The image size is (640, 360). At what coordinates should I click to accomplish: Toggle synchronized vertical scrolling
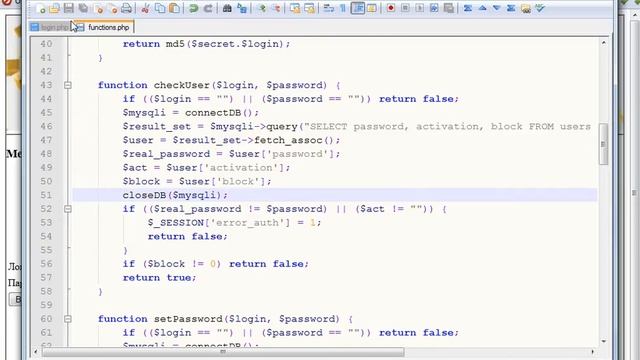point(295,8)
